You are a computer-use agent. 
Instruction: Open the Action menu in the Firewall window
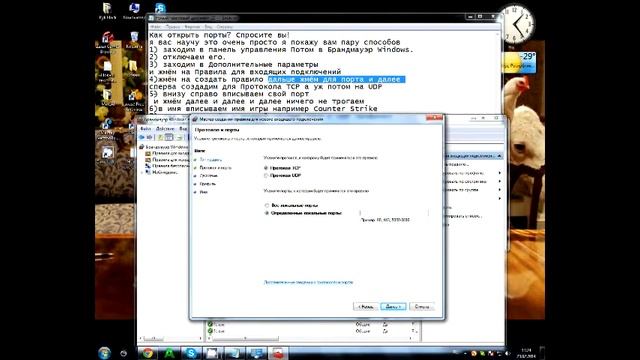pyautogui.click(x=165, y=129)
